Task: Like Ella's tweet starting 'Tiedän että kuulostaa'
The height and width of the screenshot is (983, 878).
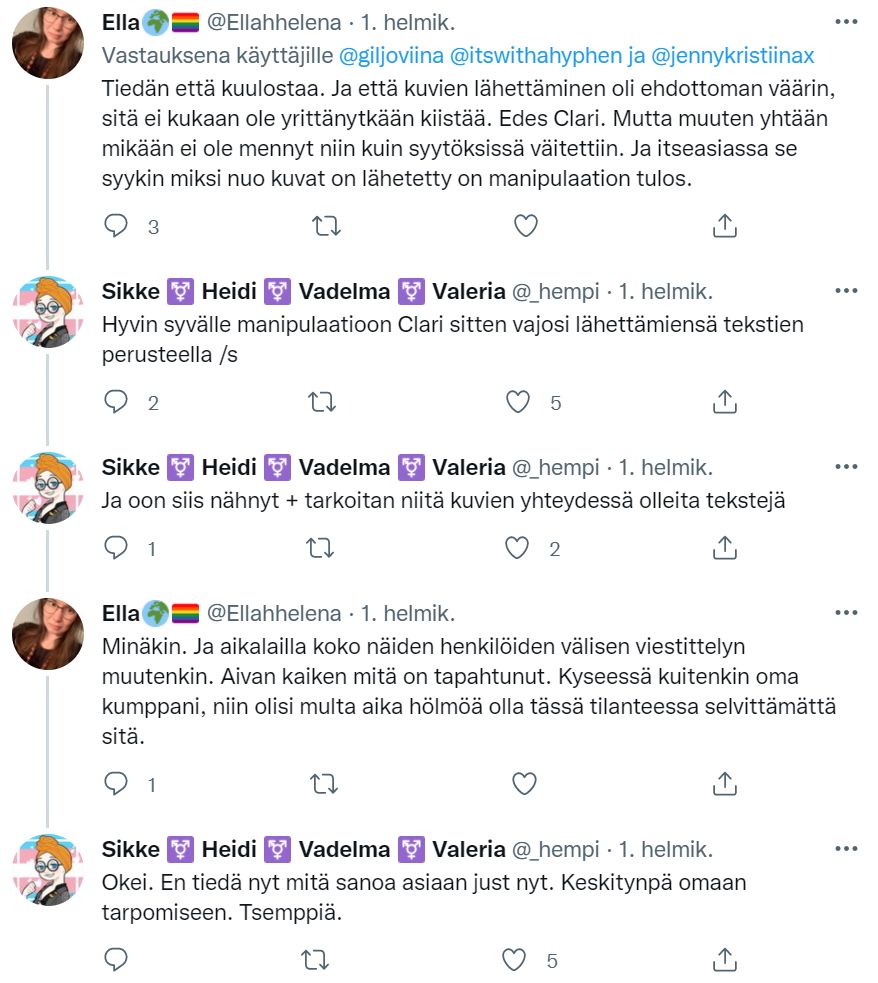Action: [526, 226]
